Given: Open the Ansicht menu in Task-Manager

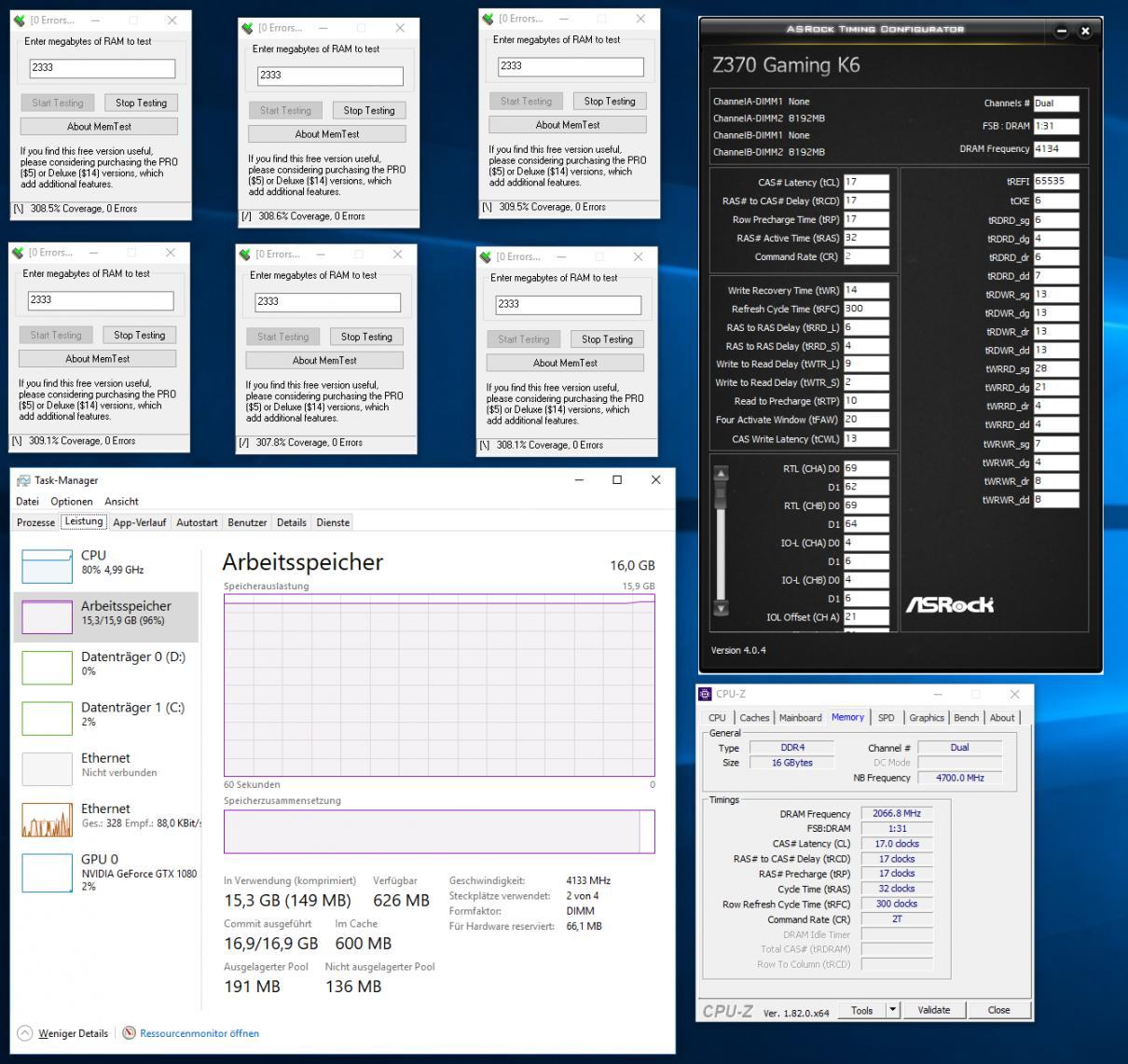Looking at the screenshot, I should tap(121, 501).
